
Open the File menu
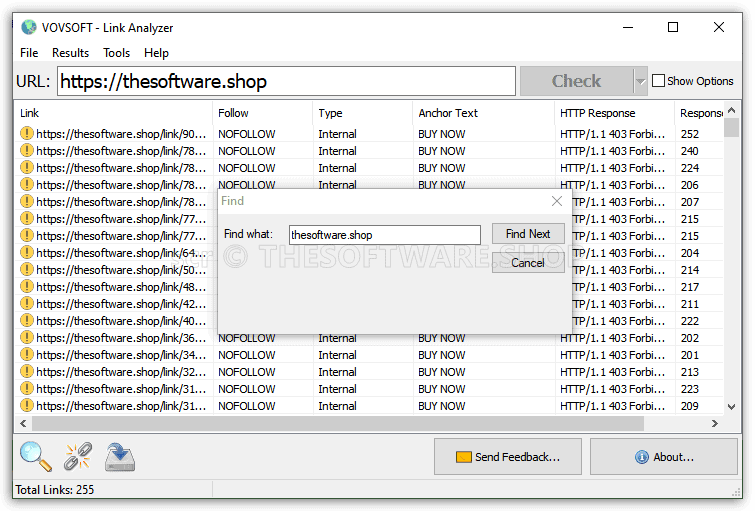tap(29, 52)
